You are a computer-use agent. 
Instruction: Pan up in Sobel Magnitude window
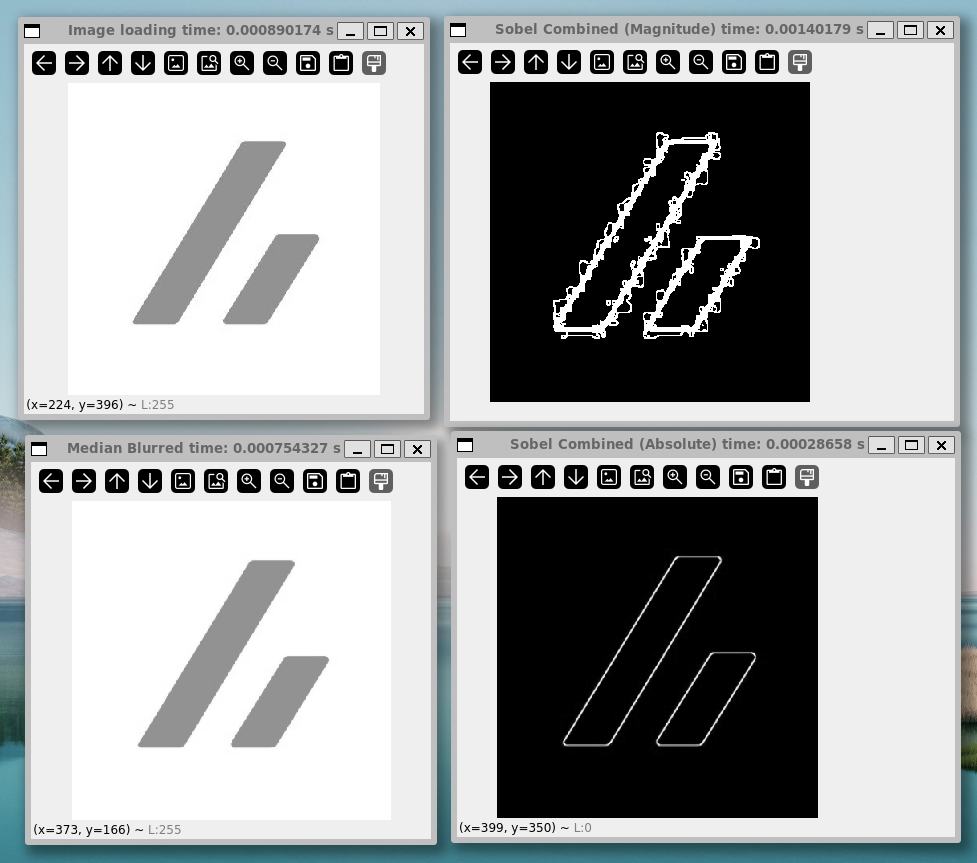tap(536, 62)
